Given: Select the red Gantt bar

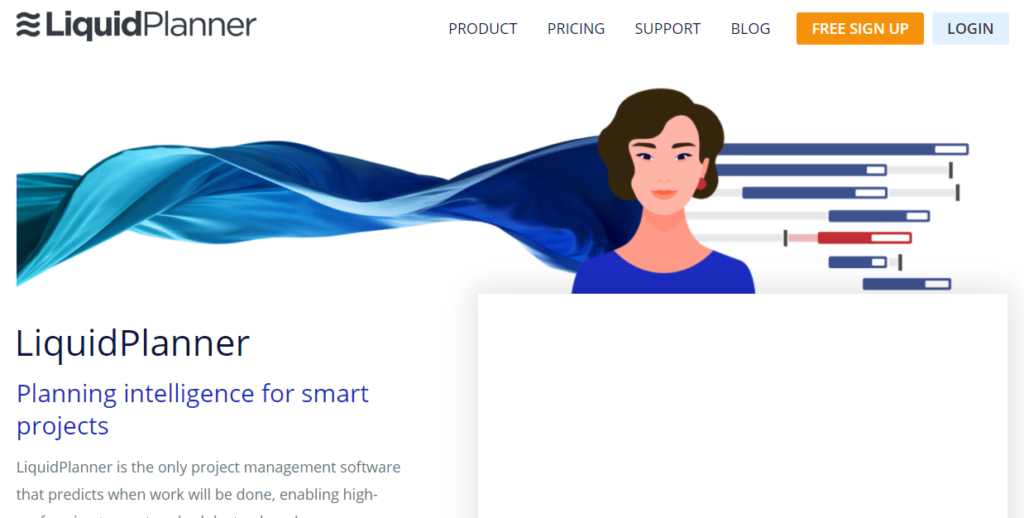Looking at the screenshot, I should point(864,238).
